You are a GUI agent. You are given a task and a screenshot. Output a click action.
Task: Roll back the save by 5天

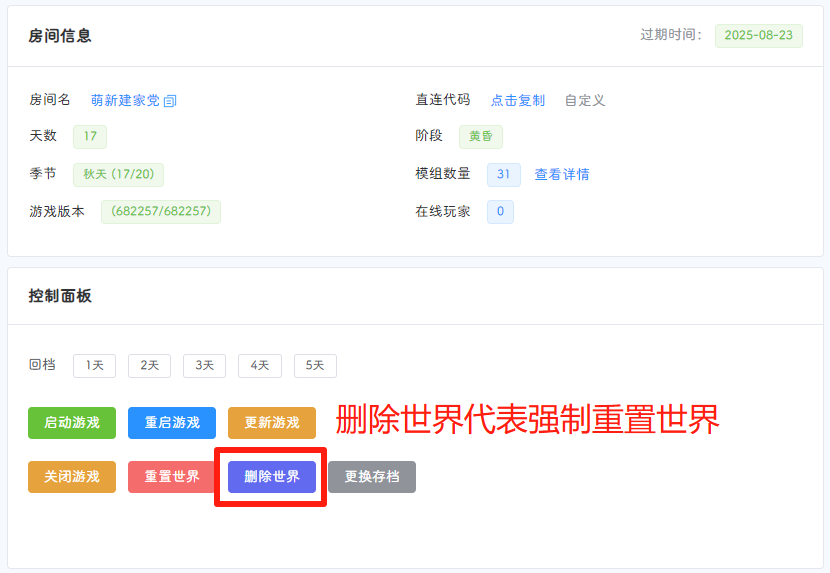[315, 365]
